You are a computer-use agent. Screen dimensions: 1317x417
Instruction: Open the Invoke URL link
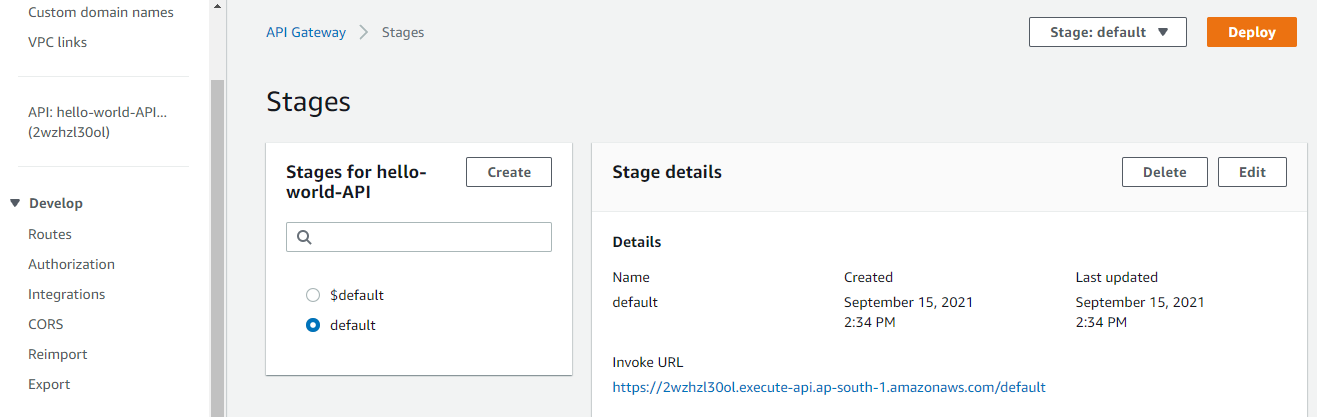pyautogui.click(x=828, y=387)
